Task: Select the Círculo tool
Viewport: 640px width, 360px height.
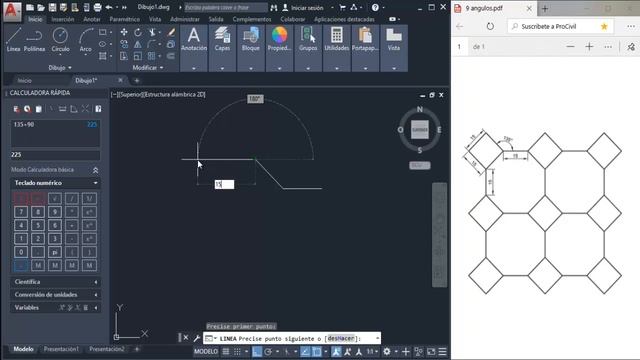Action: (x=60, y=40)
